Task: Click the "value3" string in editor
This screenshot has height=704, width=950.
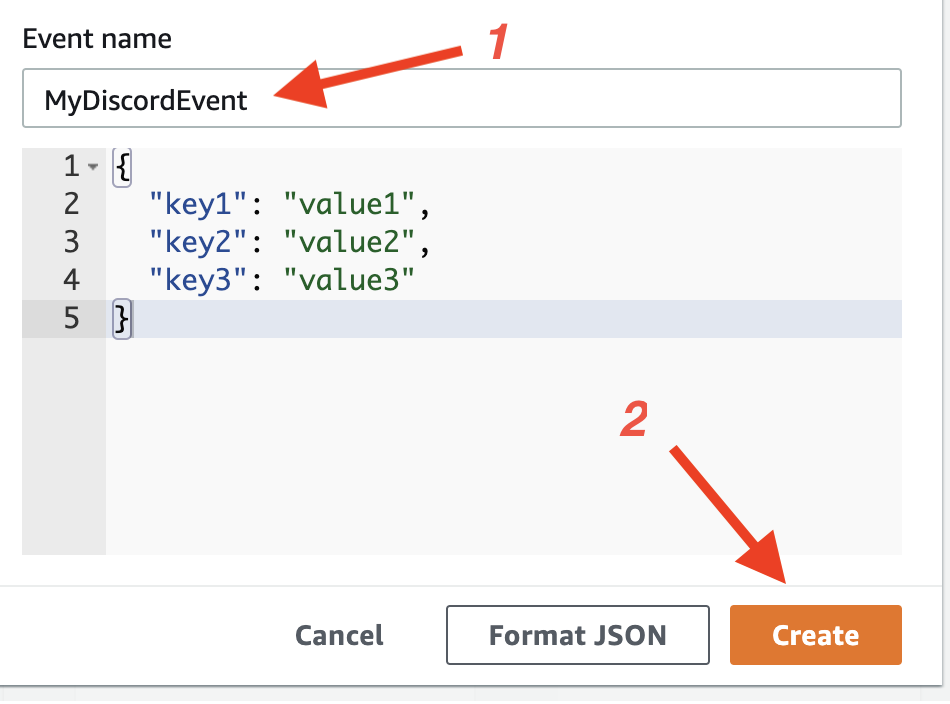Action: [x=349, y=281]
